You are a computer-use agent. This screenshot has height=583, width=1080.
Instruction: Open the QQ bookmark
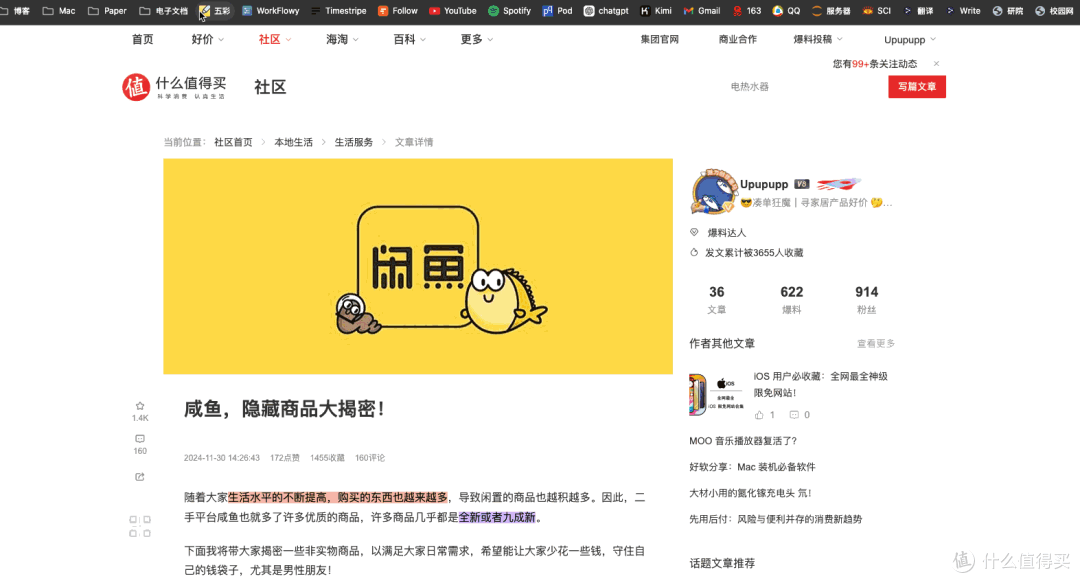(x=786, y=11)
